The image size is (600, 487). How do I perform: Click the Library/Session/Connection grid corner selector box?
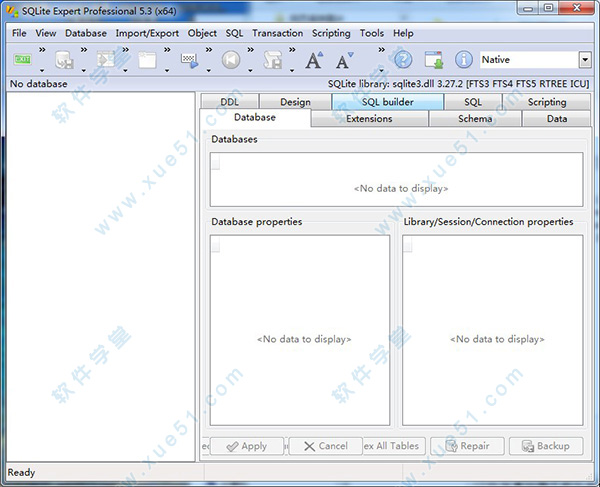pos(408,244)
